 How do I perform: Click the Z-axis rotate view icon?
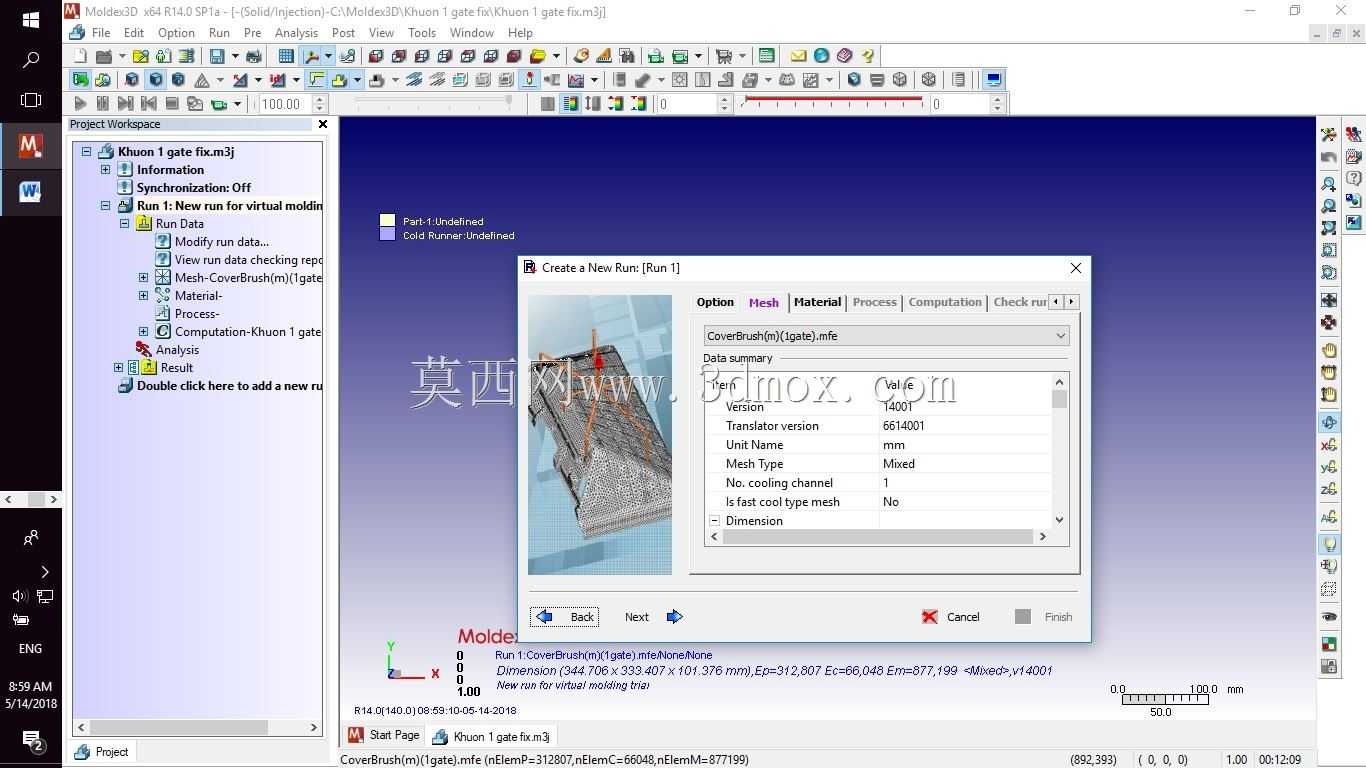point(1329,489)
